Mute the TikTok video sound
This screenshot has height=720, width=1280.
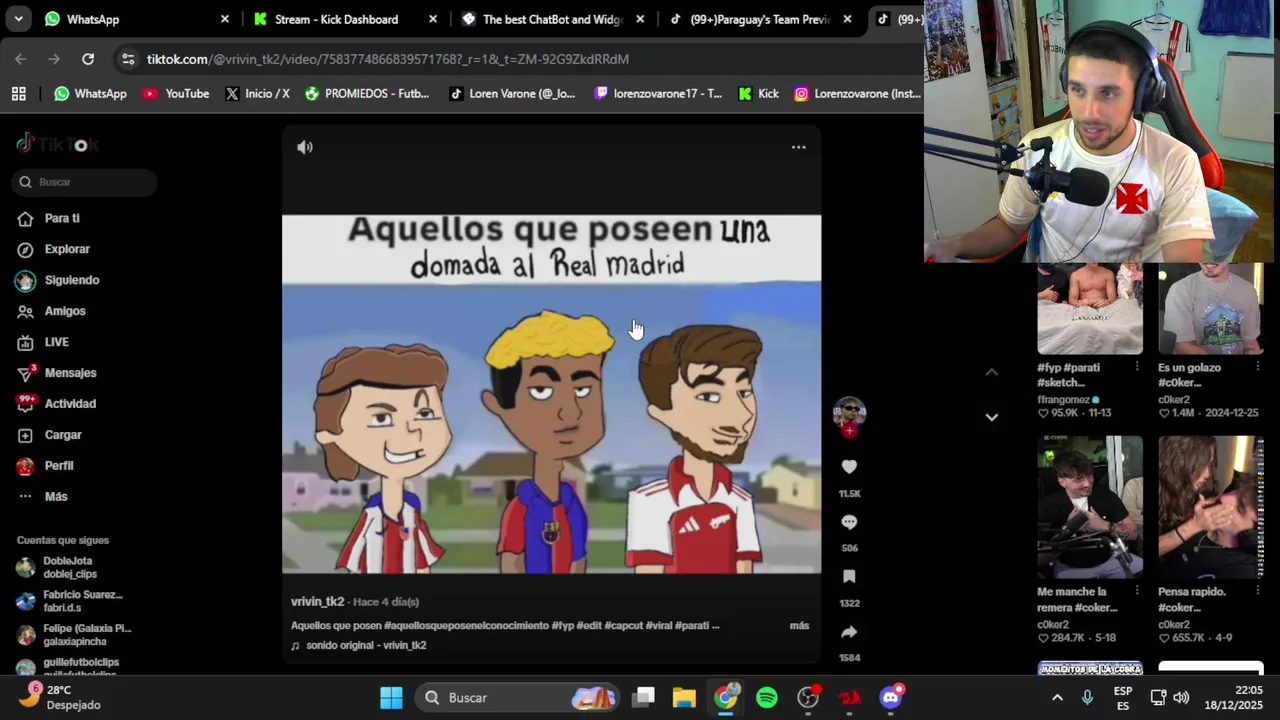tap(305, 147)
